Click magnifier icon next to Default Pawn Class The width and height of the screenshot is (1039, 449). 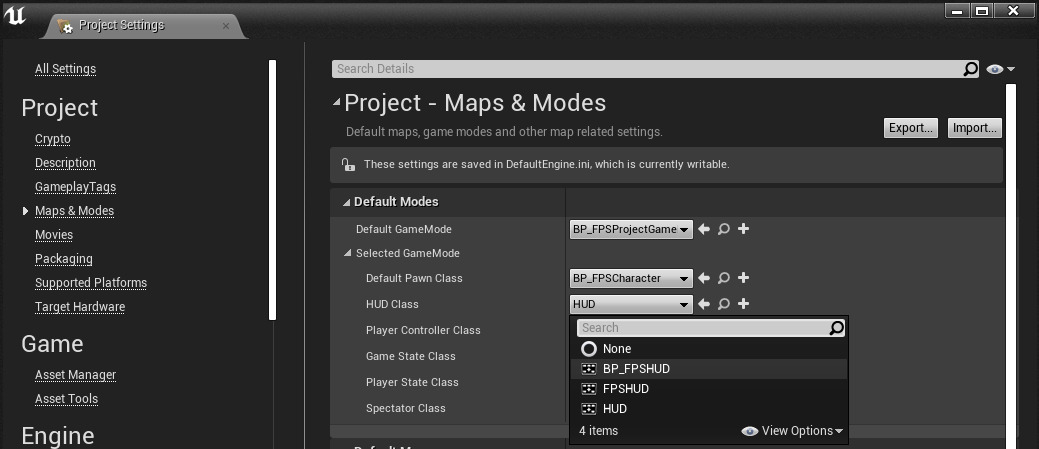(724, 279)
